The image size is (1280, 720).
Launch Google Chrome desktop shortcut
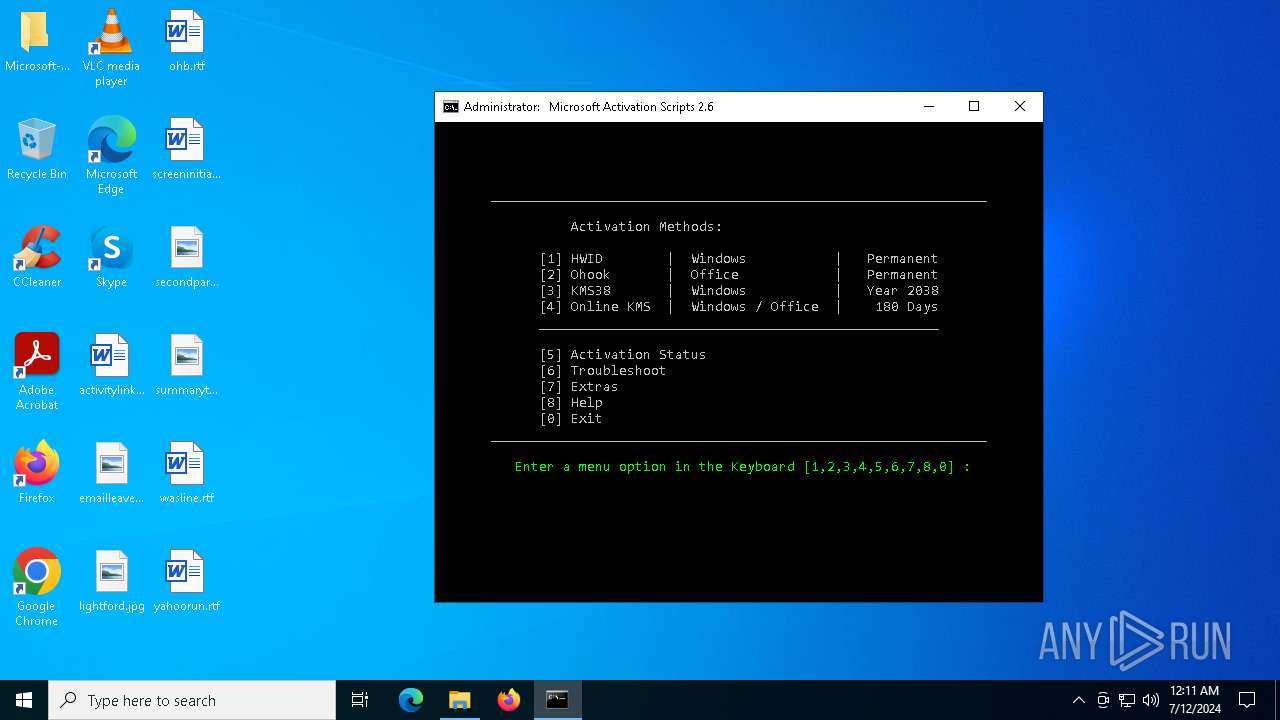tap(36, 587)
